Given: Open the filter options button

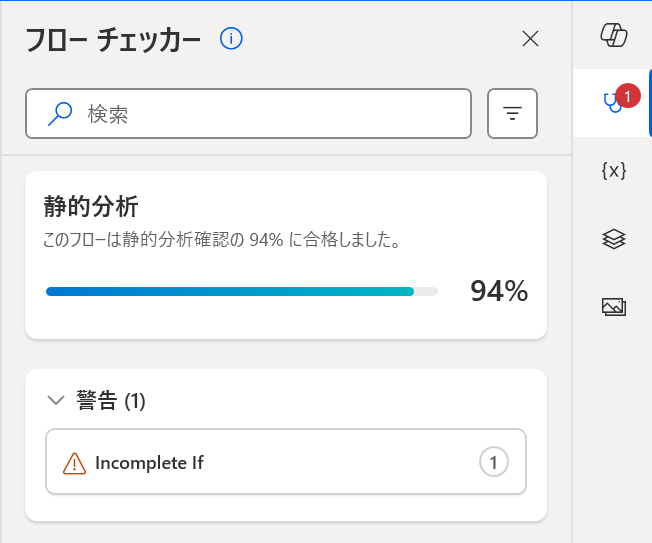Looking at the screenshot, I should (x=512, y=114).
